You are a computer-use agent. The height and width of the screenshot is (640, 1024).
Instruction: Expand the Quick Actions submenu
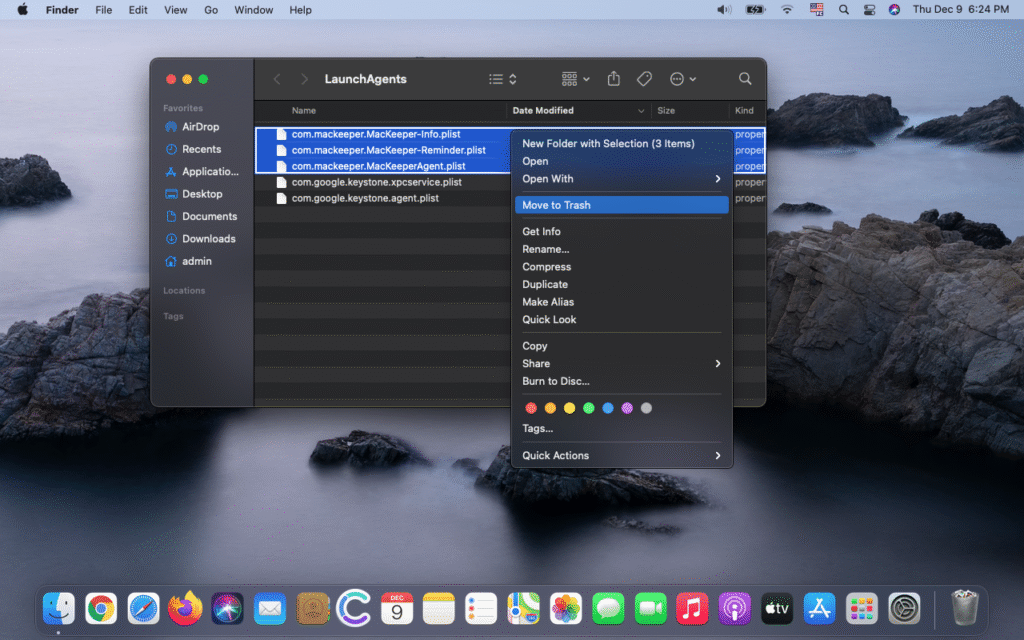click(620, 456)
